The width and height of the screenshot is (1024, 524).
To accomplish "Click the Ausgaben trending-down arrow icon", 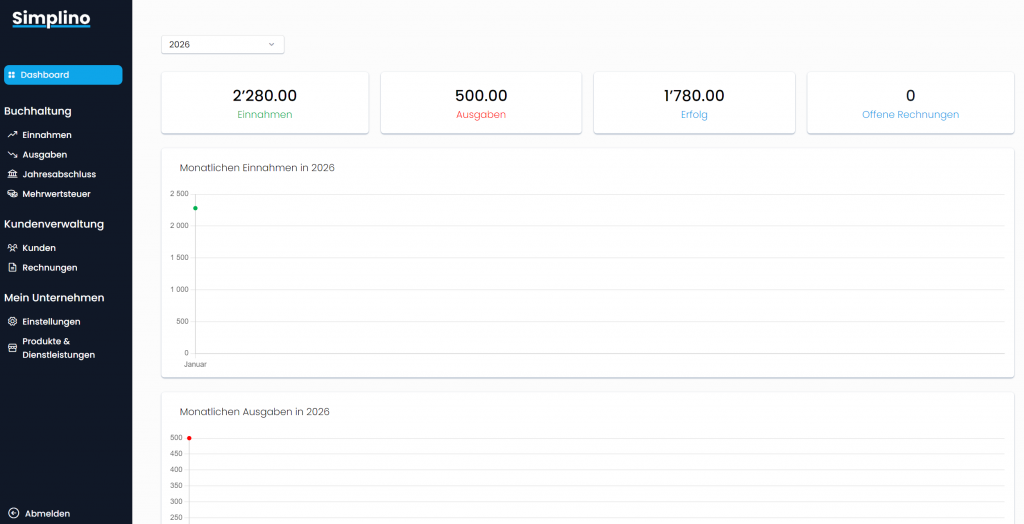I will [12, 155].
